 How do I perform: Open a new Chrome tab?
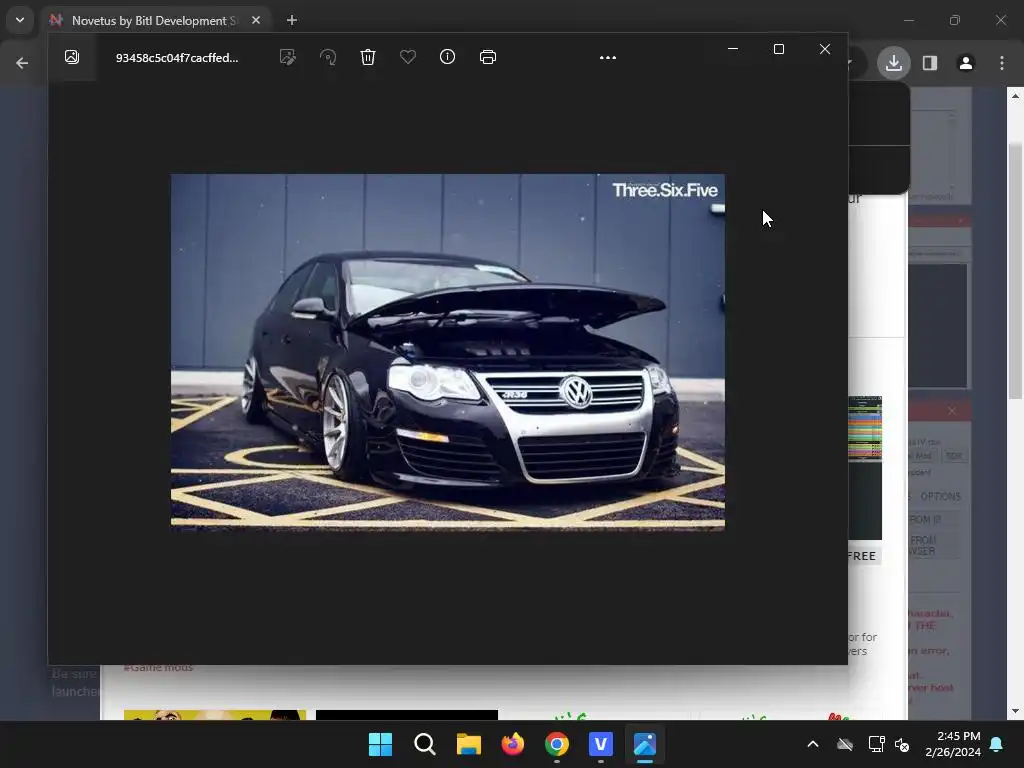tap(292, 20)
